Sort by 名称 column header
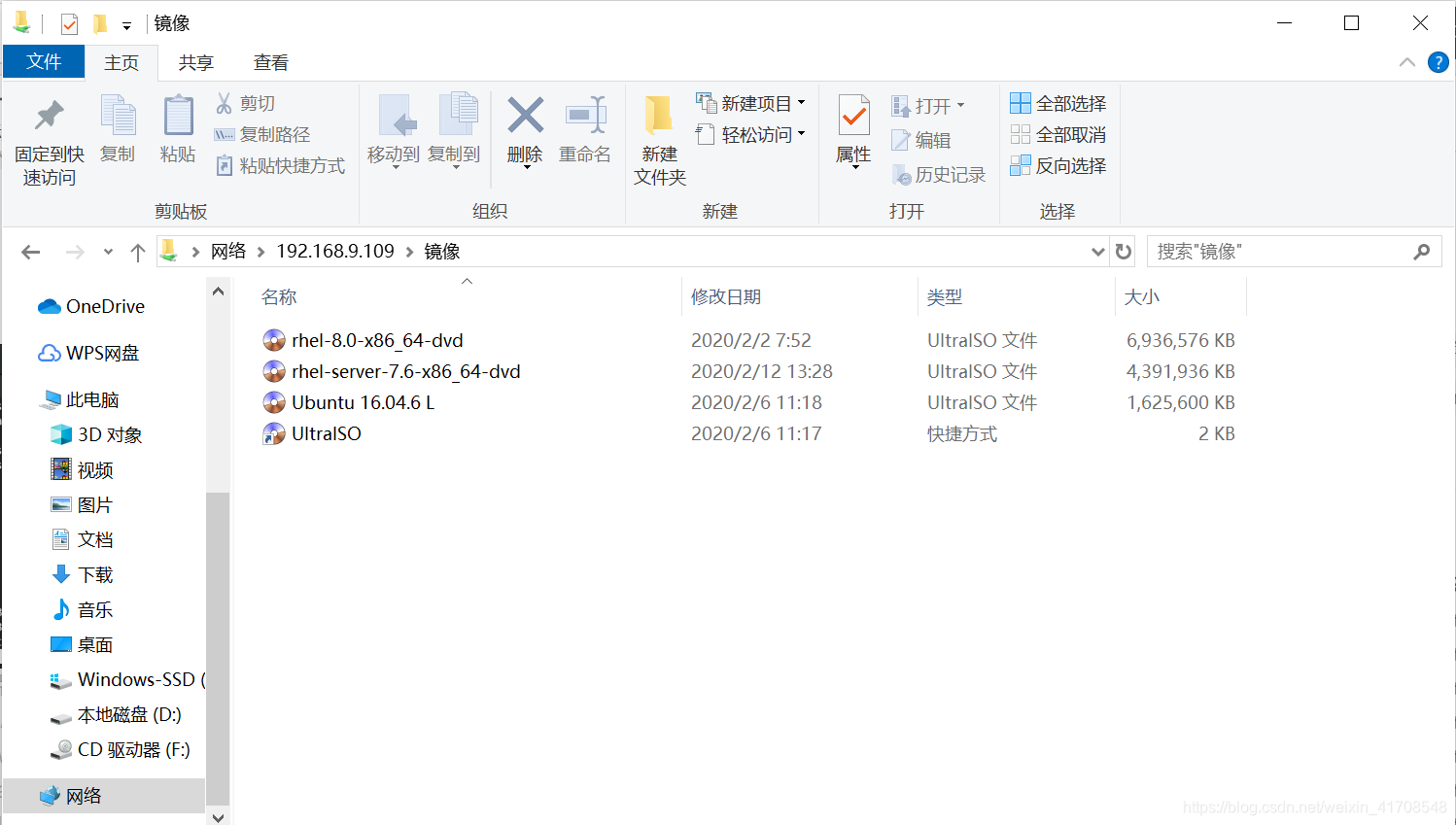This screenshot has width=1456, height=825. (279, 297)
